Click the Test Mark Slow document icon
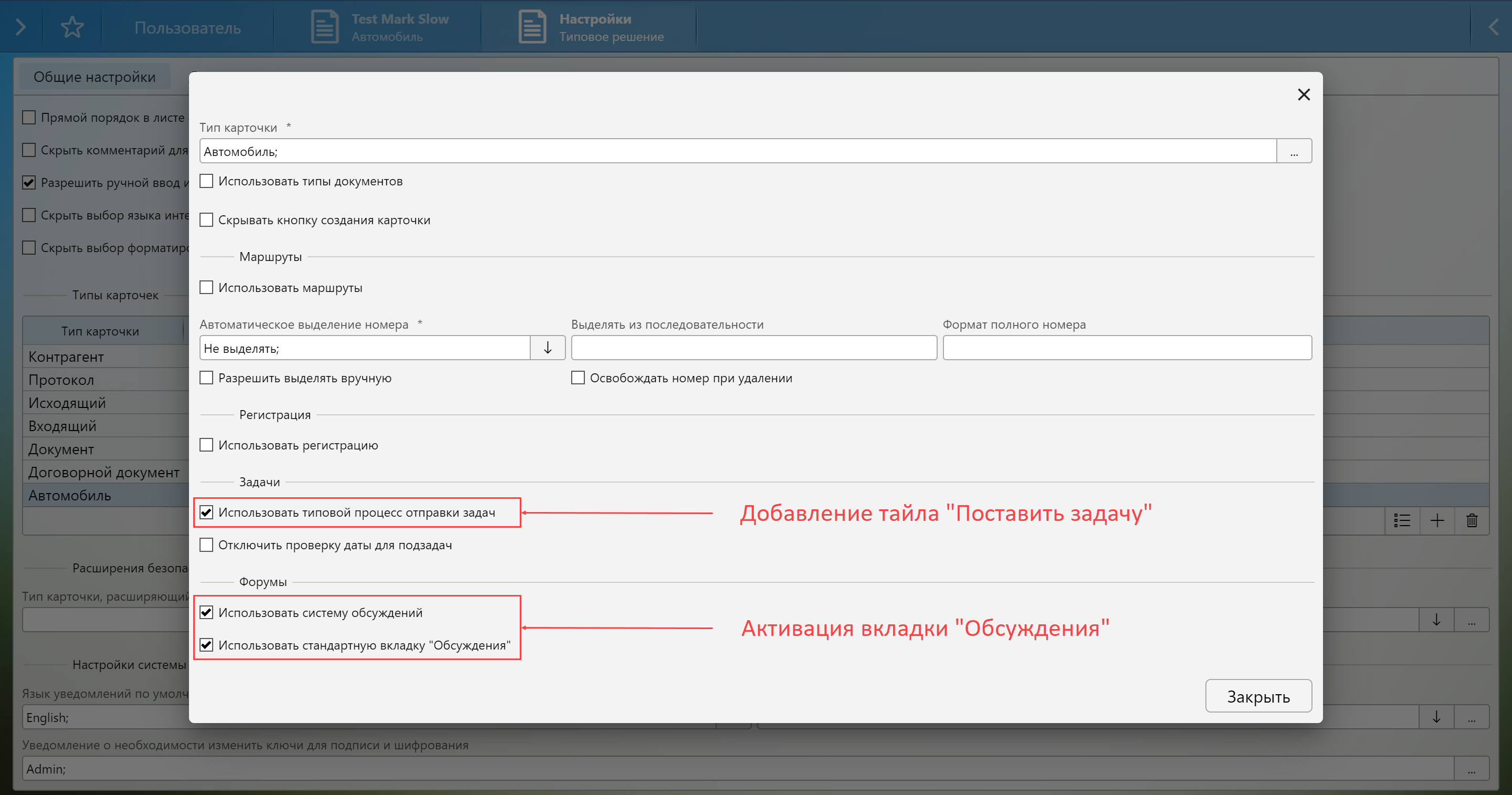The image size is (1512, 795). pos(324,27)
